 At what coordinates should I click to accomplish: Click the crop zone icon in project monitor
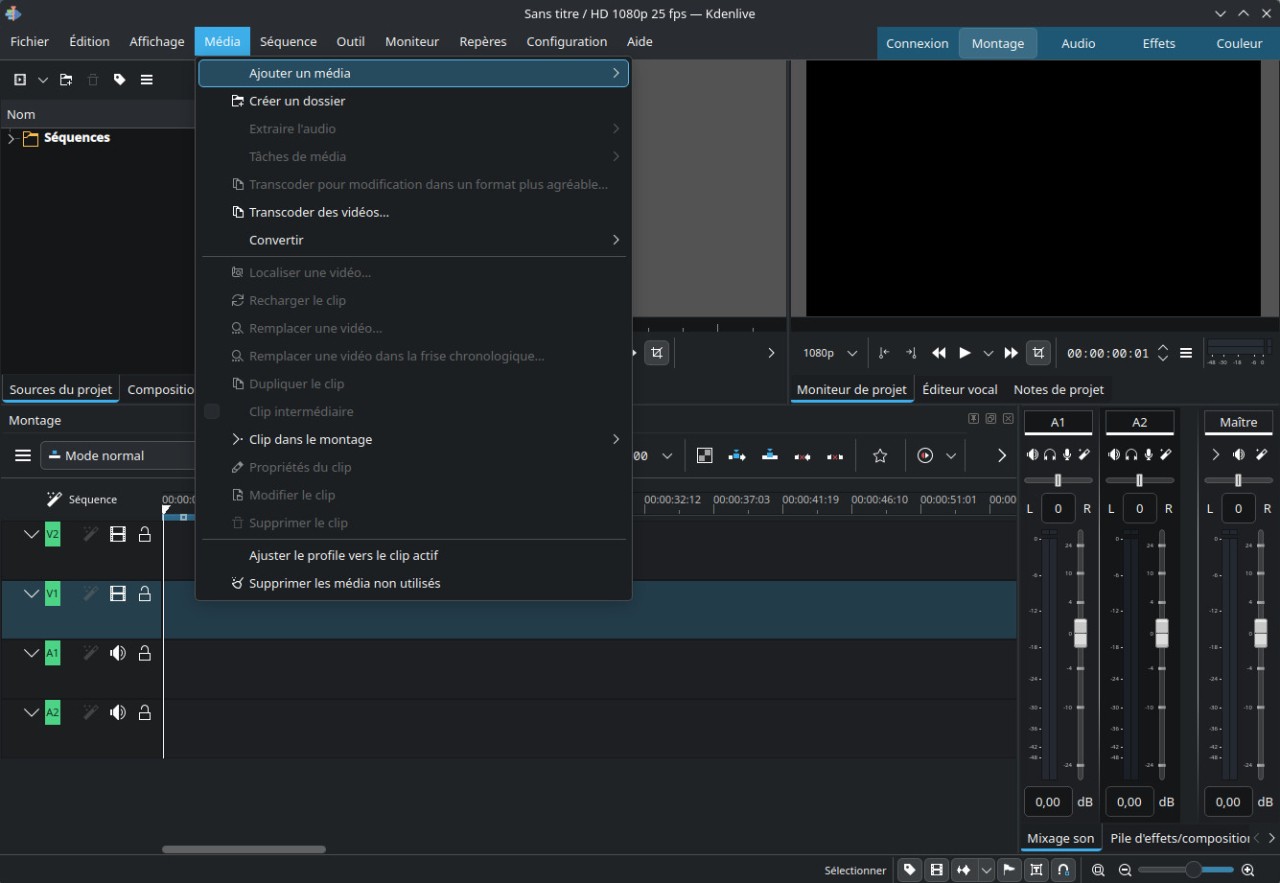tap(1038, 353)
